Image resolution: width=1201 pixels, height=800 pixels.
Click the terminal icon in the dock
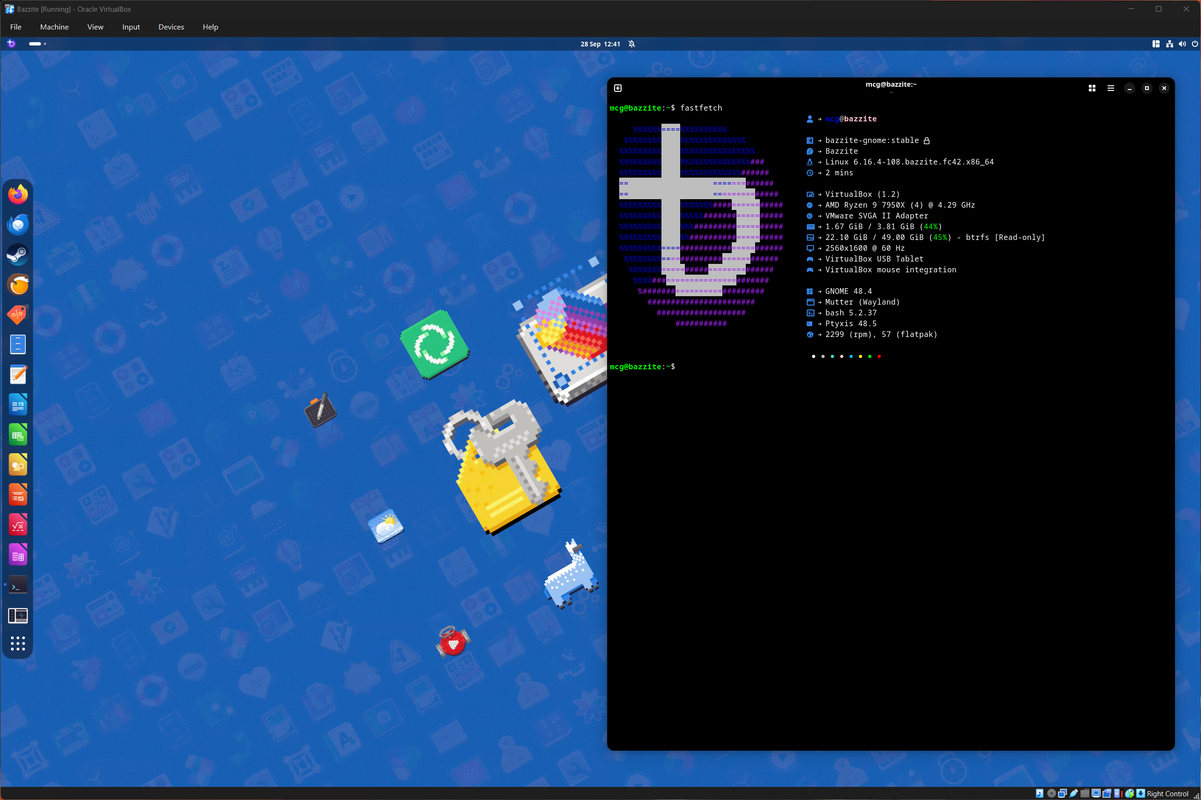coord(18,586)
